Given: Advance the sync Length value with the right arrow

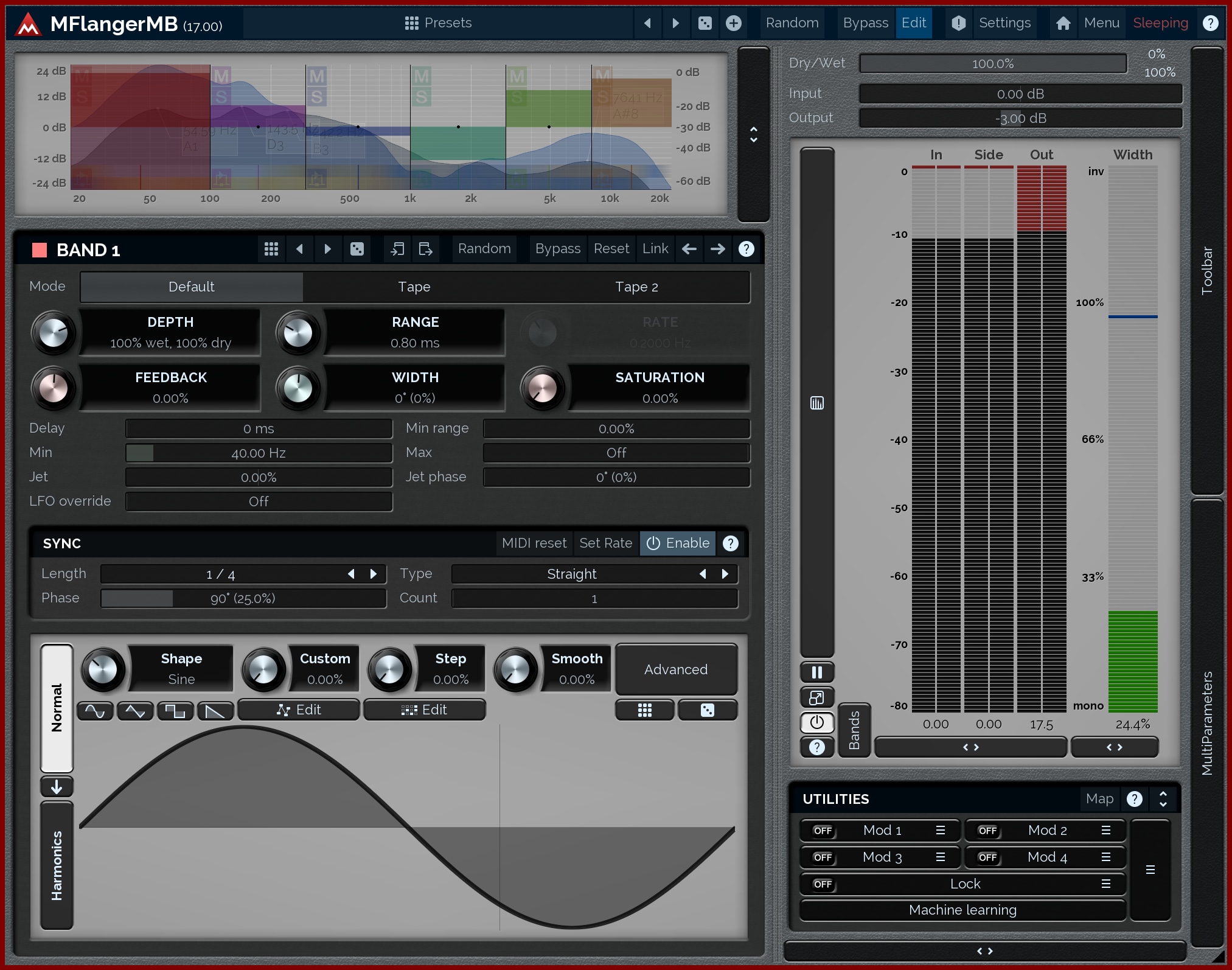Looking at the screenshot, I should tap(374, 574).
